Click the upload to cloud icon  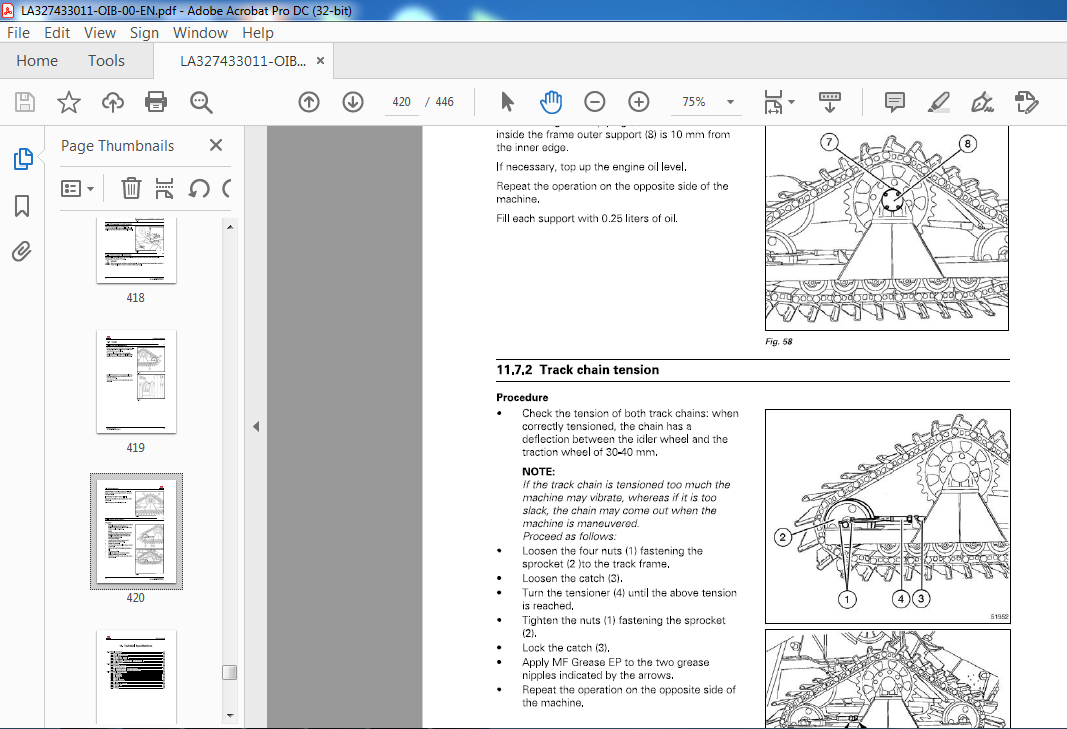[x=113, y=102]
